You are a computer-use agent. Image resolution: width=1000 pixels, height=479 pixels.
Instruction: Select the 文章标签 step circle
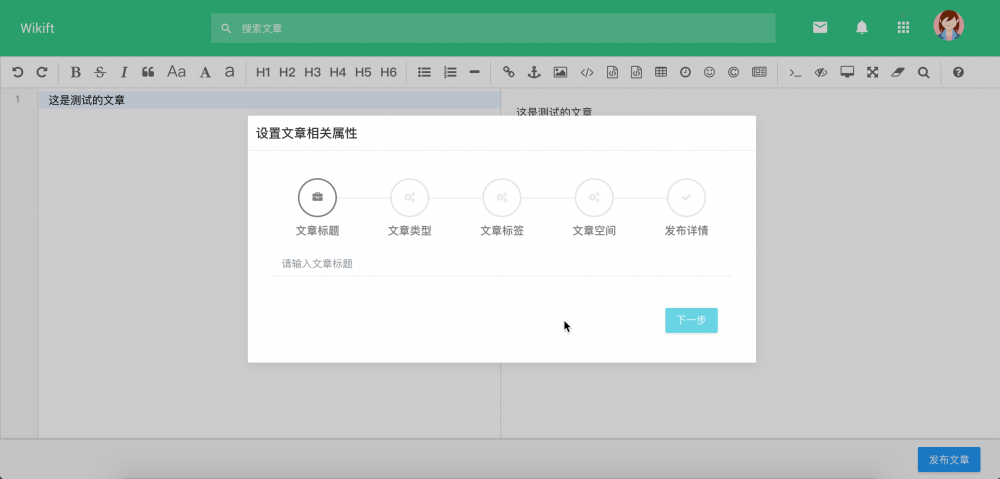502,197
